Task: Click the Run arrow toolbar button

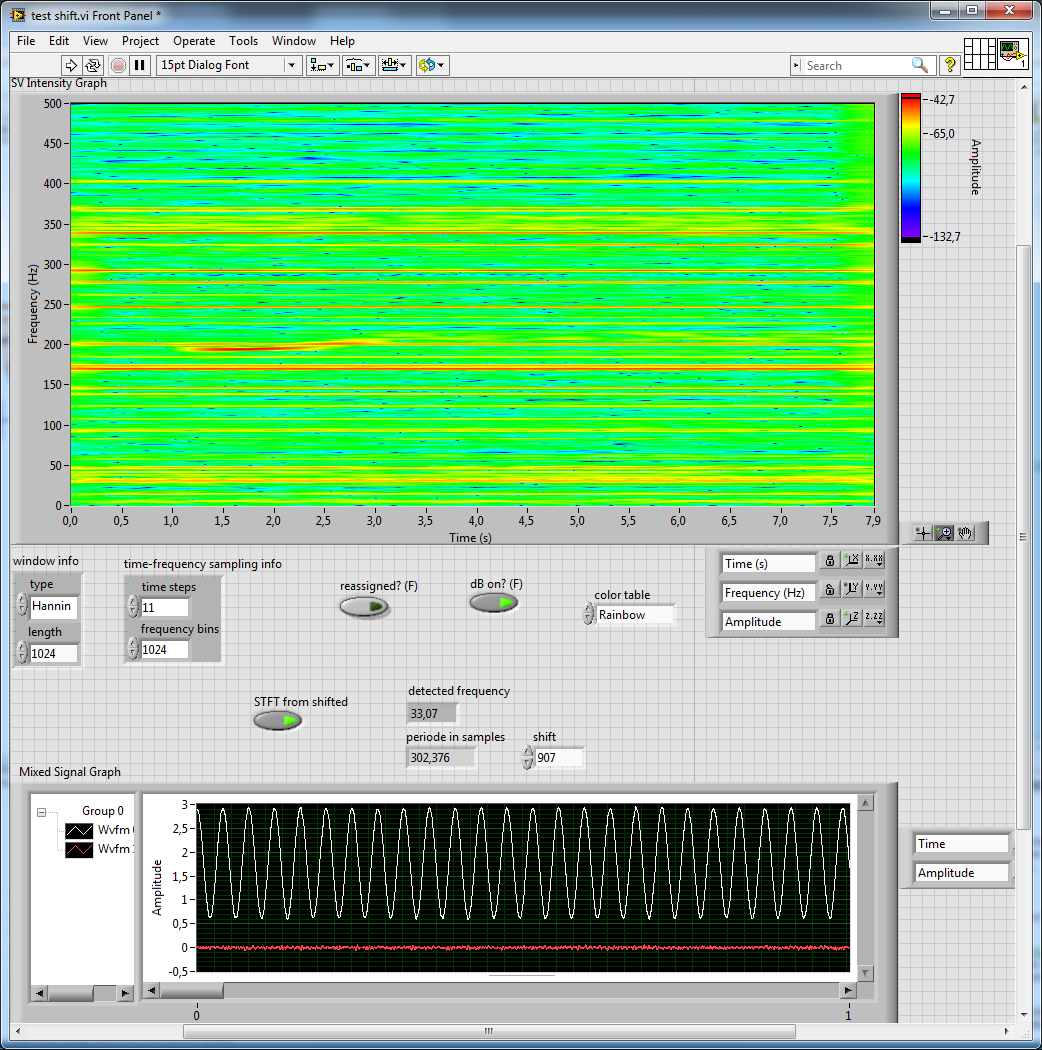Action: [x=71, y=65]
